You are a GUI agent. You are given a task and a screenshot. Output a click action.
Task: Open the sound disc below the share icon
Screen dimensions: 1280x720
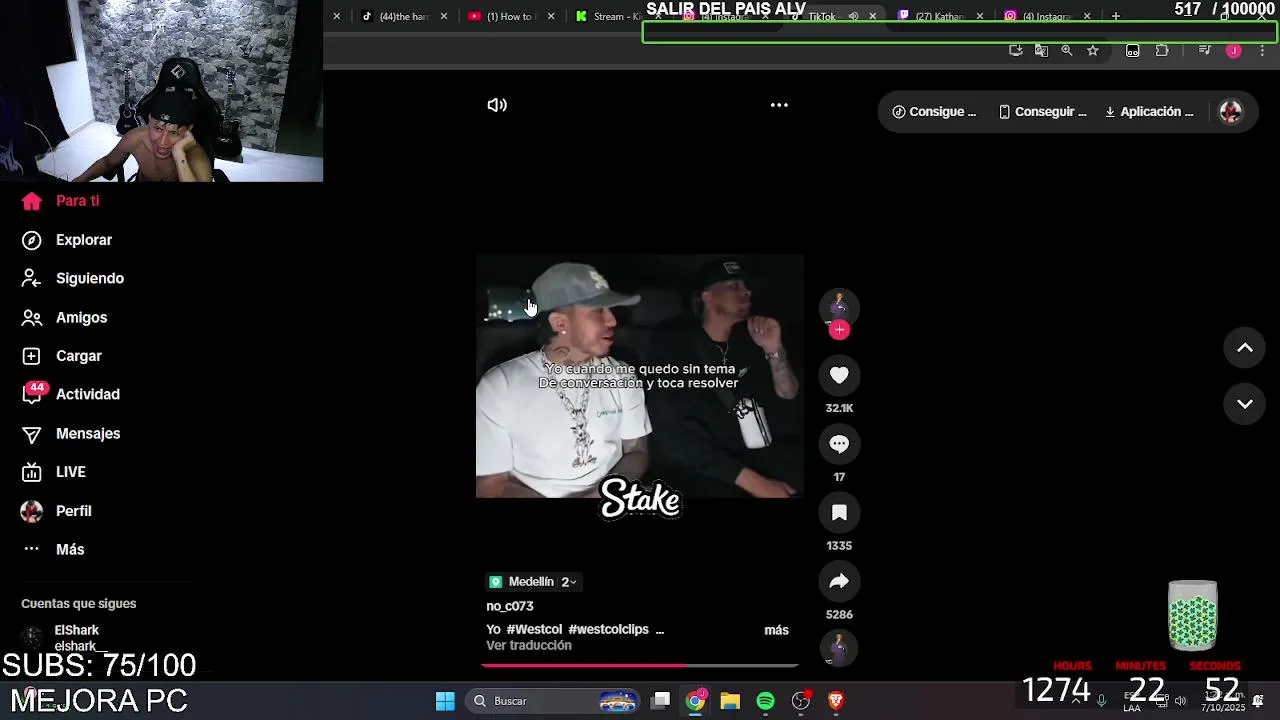839,648
